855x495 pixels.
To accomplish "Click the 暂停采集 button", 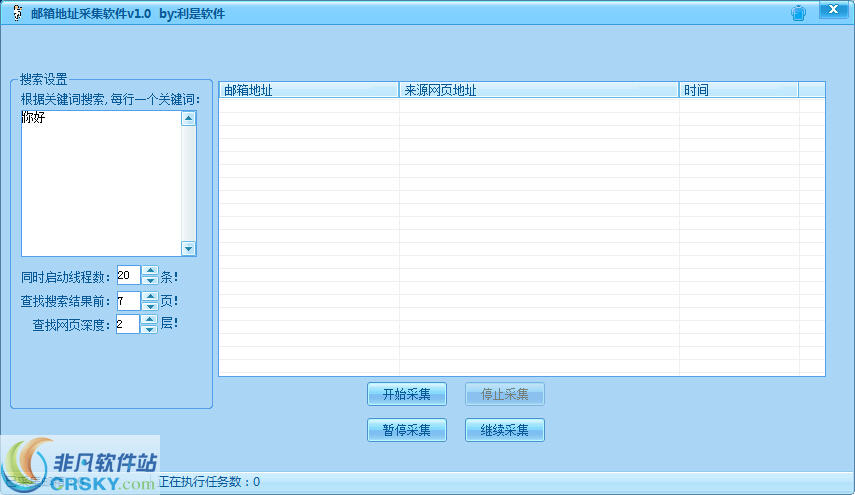I will [x=407, y=430].
